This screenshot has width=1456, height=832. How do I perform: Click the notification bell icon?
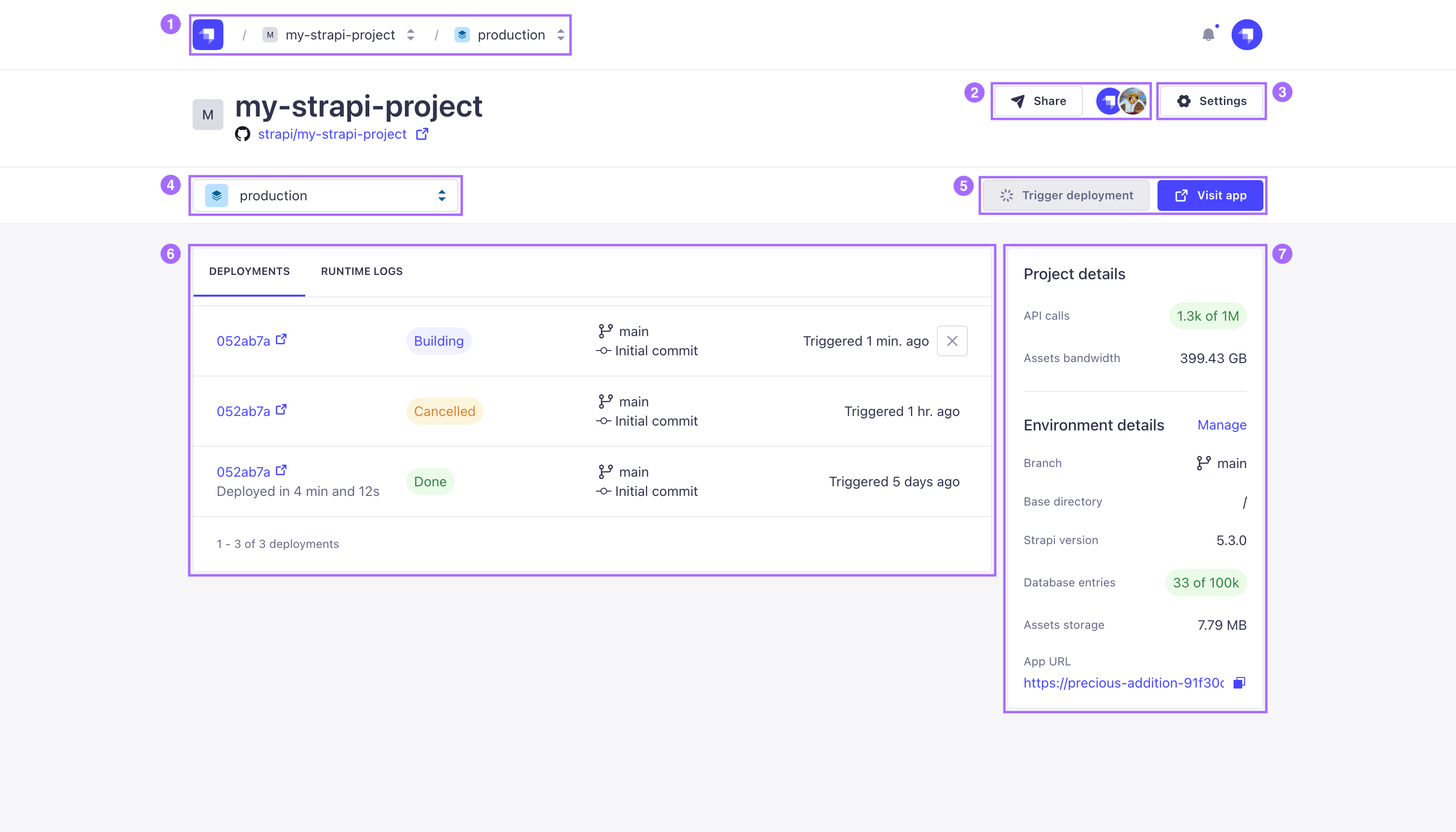pos(1209,34)
